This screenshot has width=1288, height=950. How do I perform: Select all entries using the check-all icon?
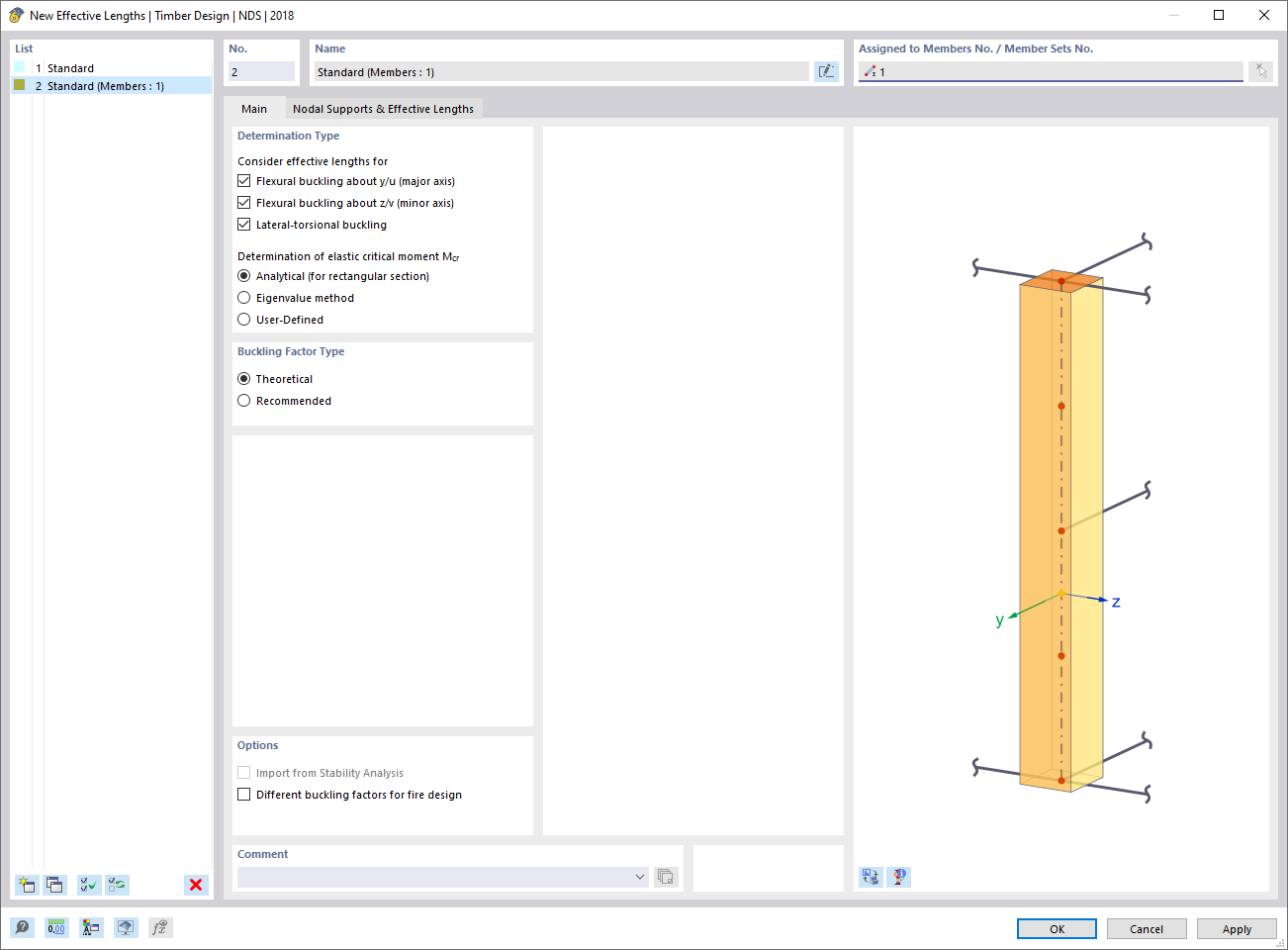tap(88, 884)
